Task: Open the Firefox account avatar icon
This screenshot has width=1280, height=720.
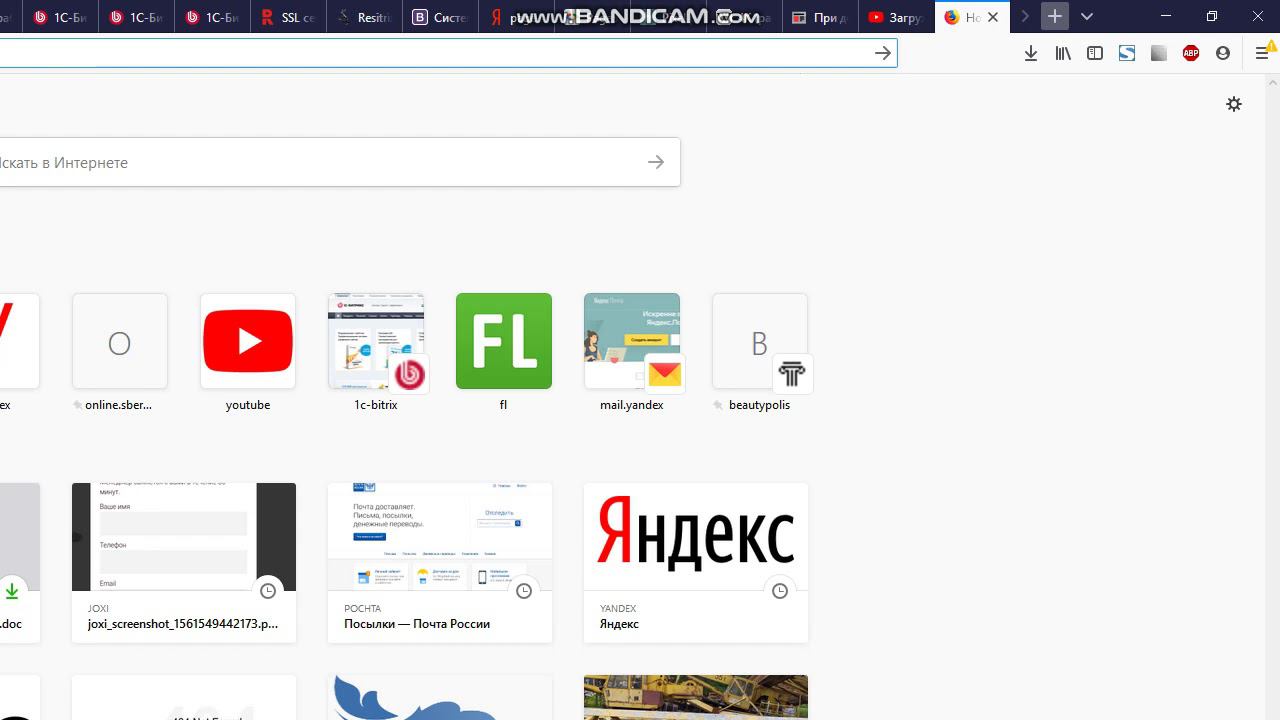Action: coord(1223,53)
